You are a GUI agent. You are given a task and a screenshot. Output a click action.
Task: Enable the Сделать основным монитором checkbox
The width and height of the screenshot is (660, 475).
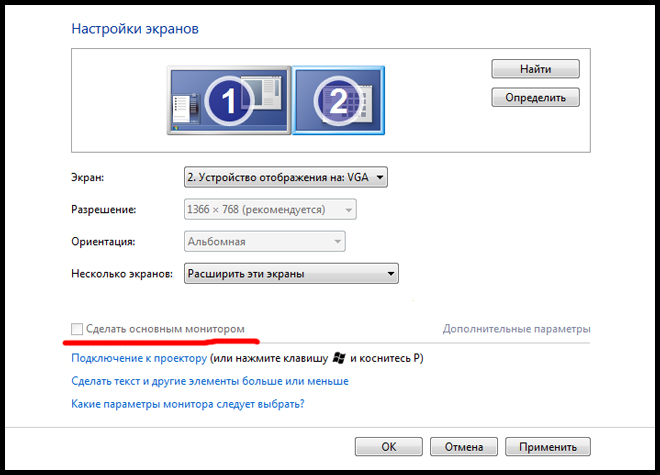click(77, 328)
